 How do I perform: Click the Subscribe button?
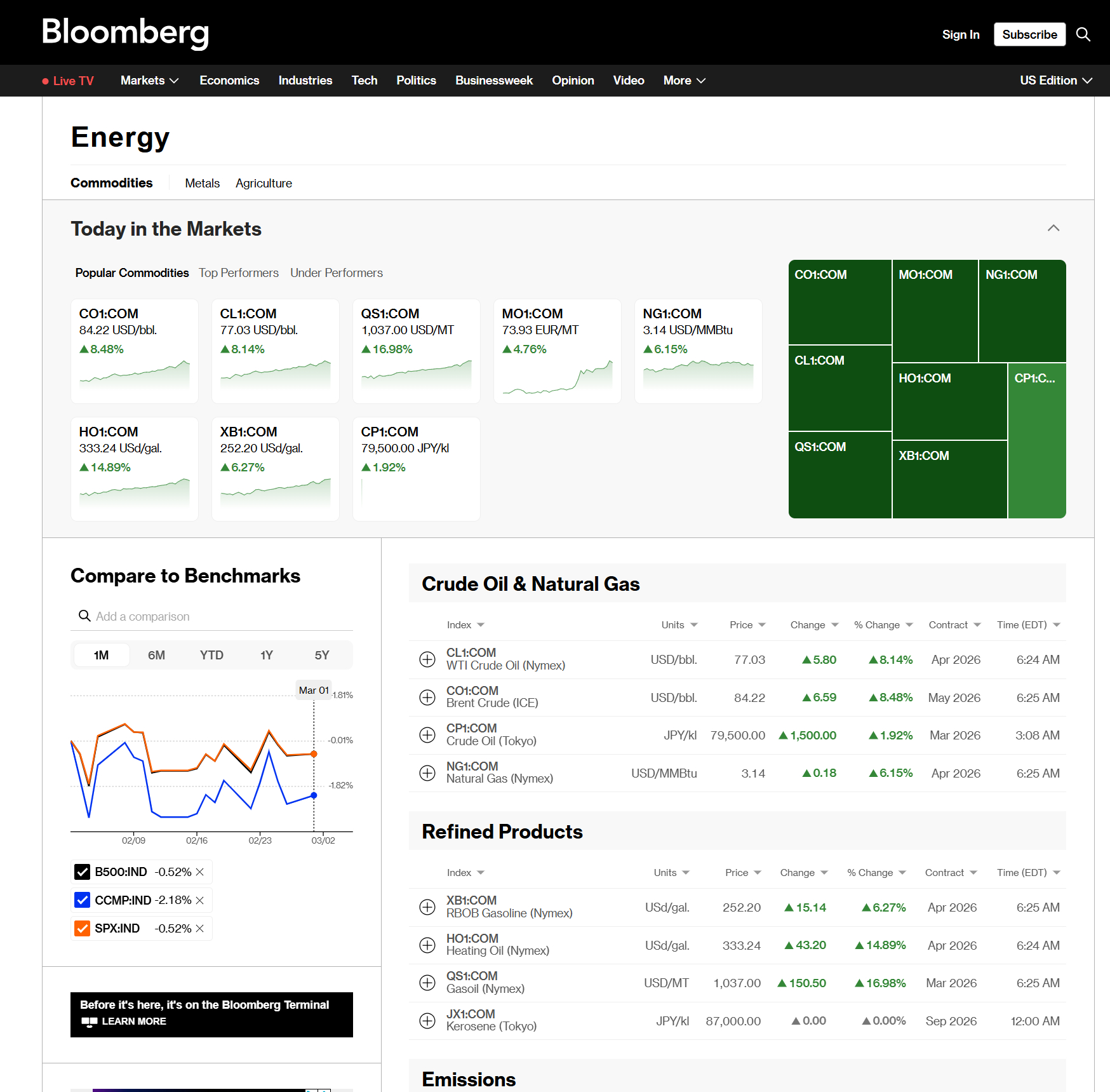(1029, 34)
